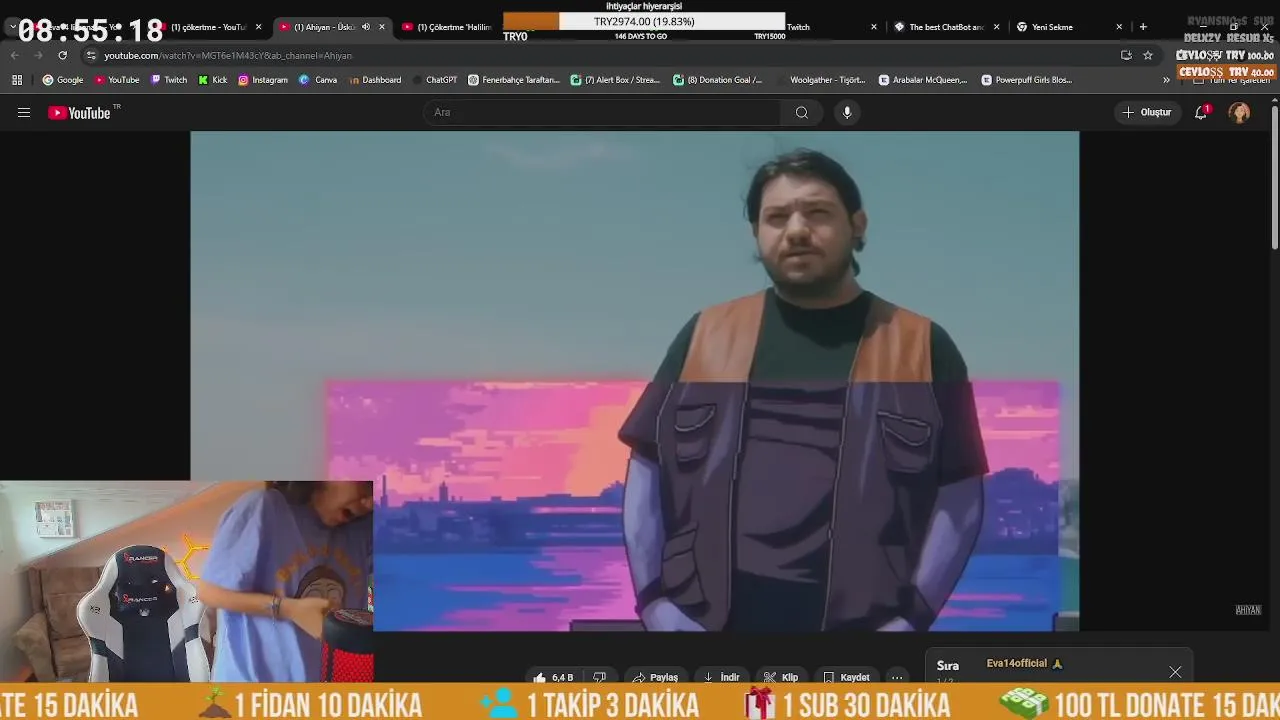Click the İndir download button
The image size is (1280, 720).
[721, 677]
